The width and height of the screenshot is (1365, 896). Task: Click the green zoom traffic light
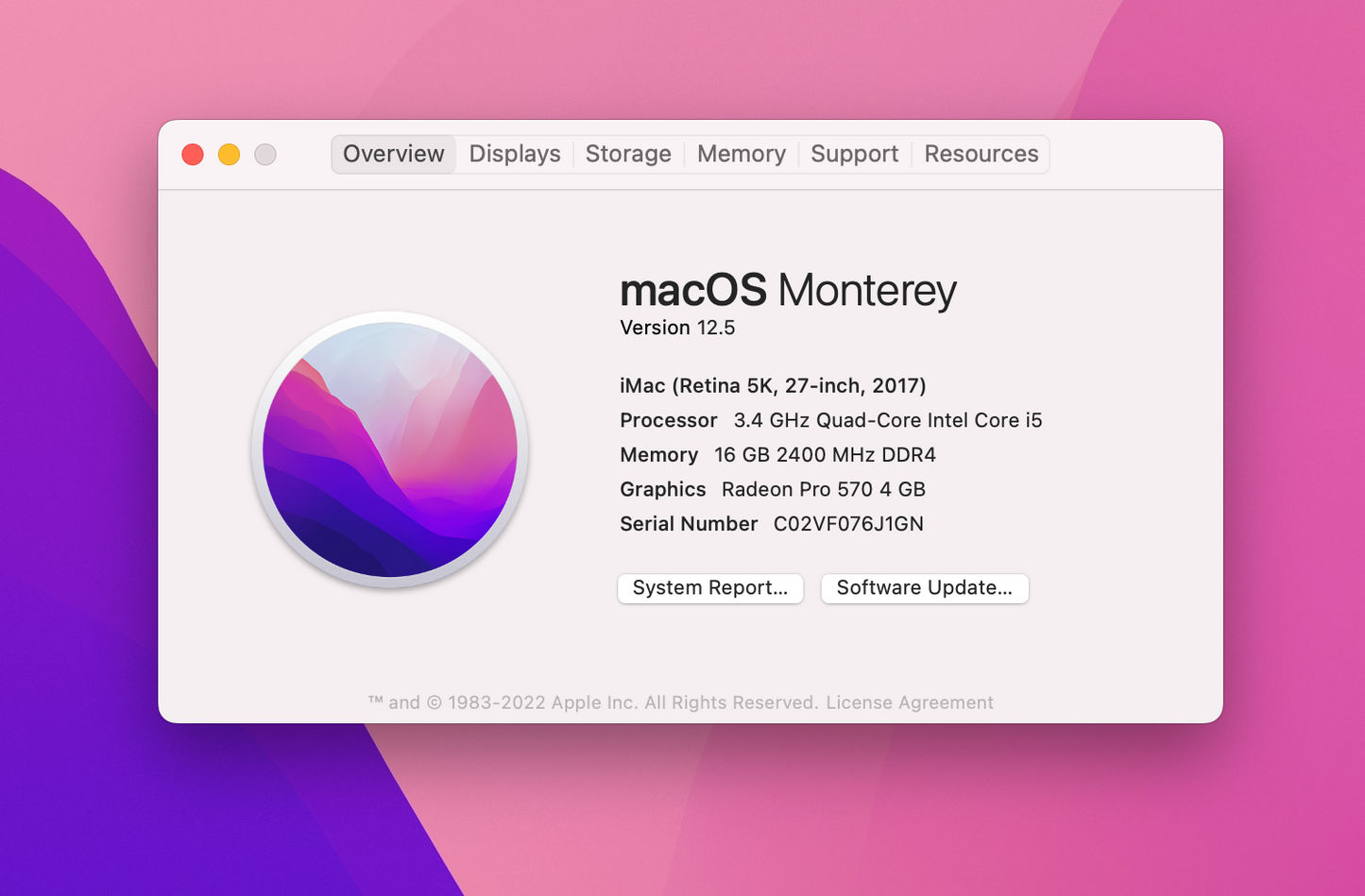pyautogui.click(x=264, y=154)
